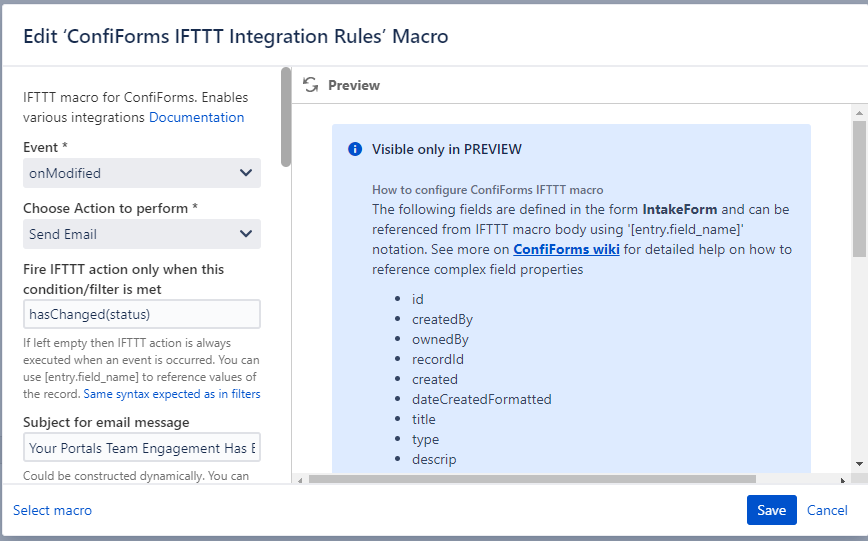Click the 'Event *' field label
The width and height of the screenshot is (868, 541).
pos(45,147)
